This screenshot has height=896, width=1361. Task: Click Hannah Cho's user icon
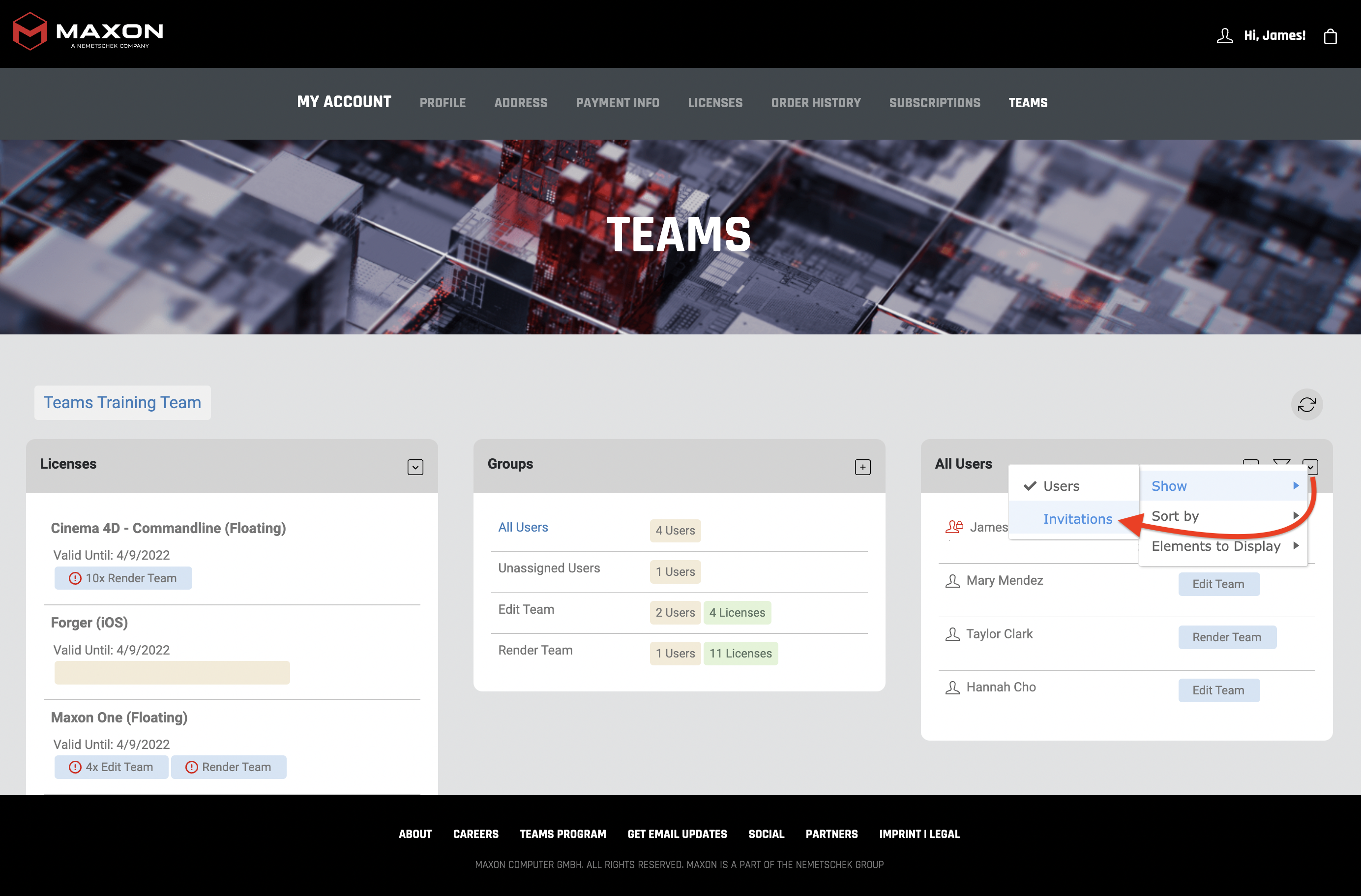click(952, 687)
